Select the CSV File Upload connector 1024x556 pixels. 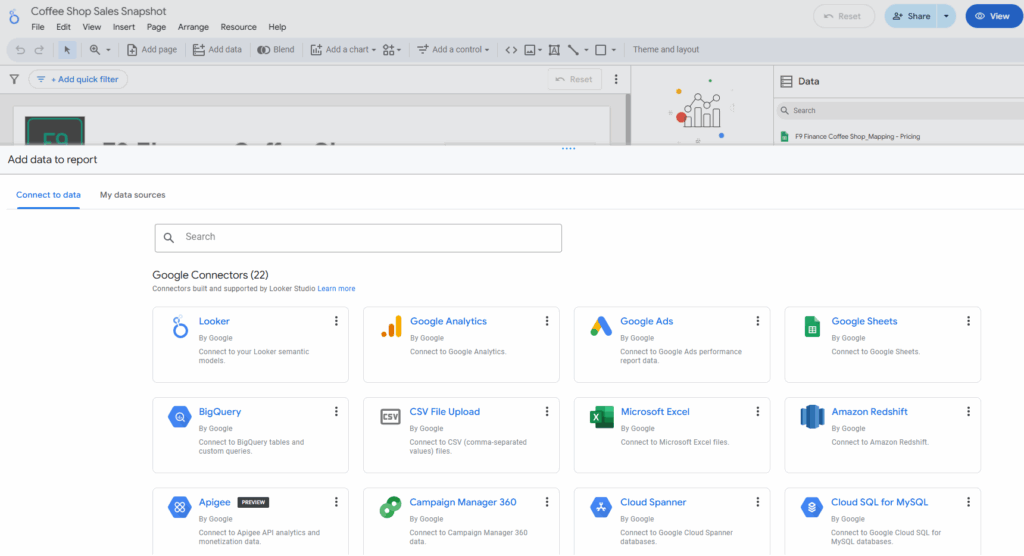[x=461, y=435]
